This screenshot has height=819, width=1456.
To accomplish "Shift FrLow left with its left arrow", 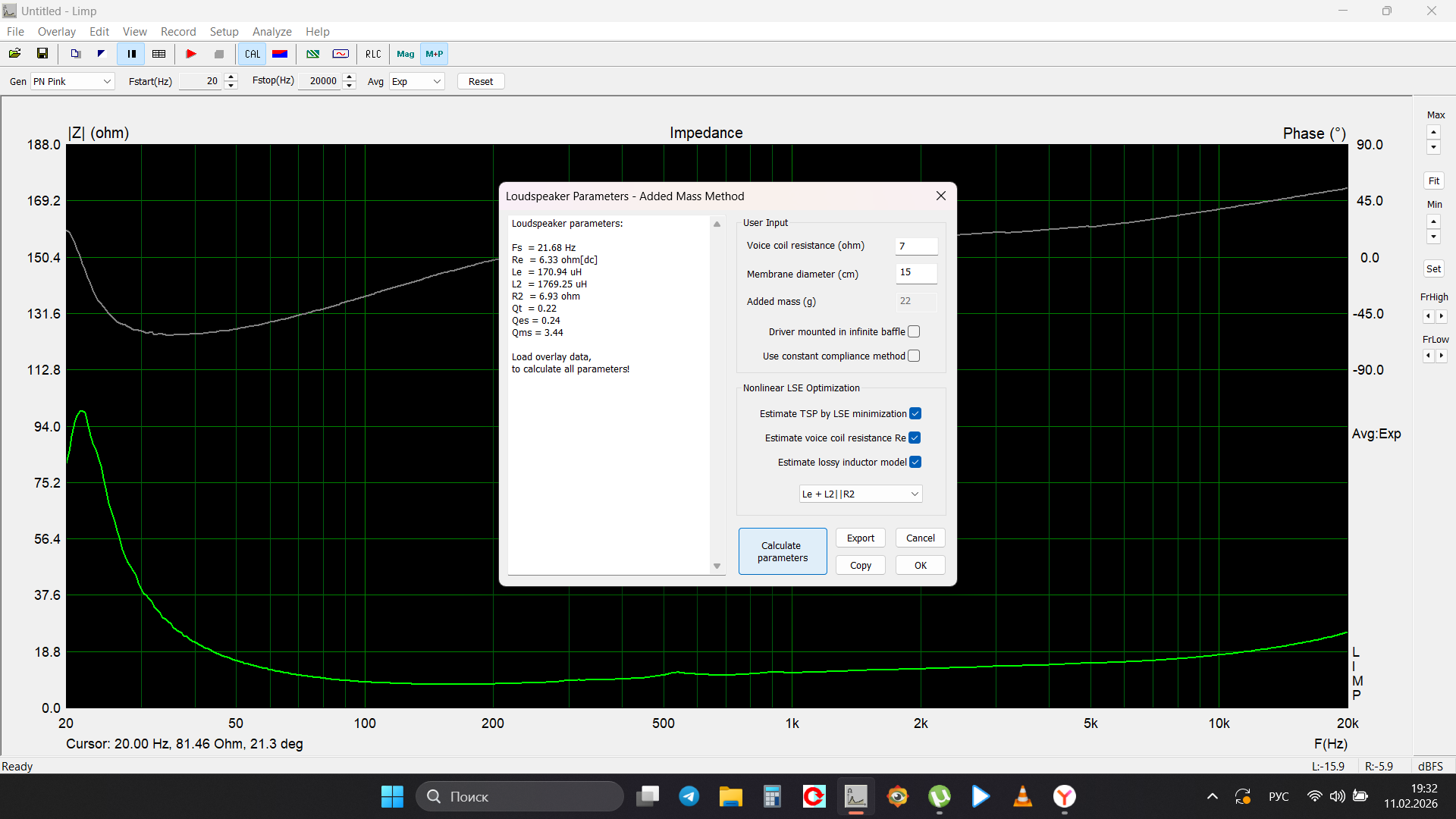I will [x=1428, y=356].
